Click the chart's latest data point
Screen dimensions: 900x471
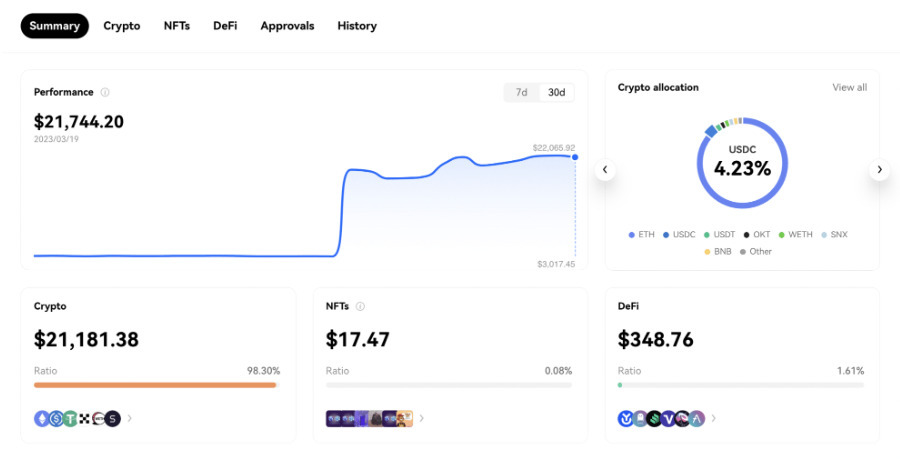point(575,157)
